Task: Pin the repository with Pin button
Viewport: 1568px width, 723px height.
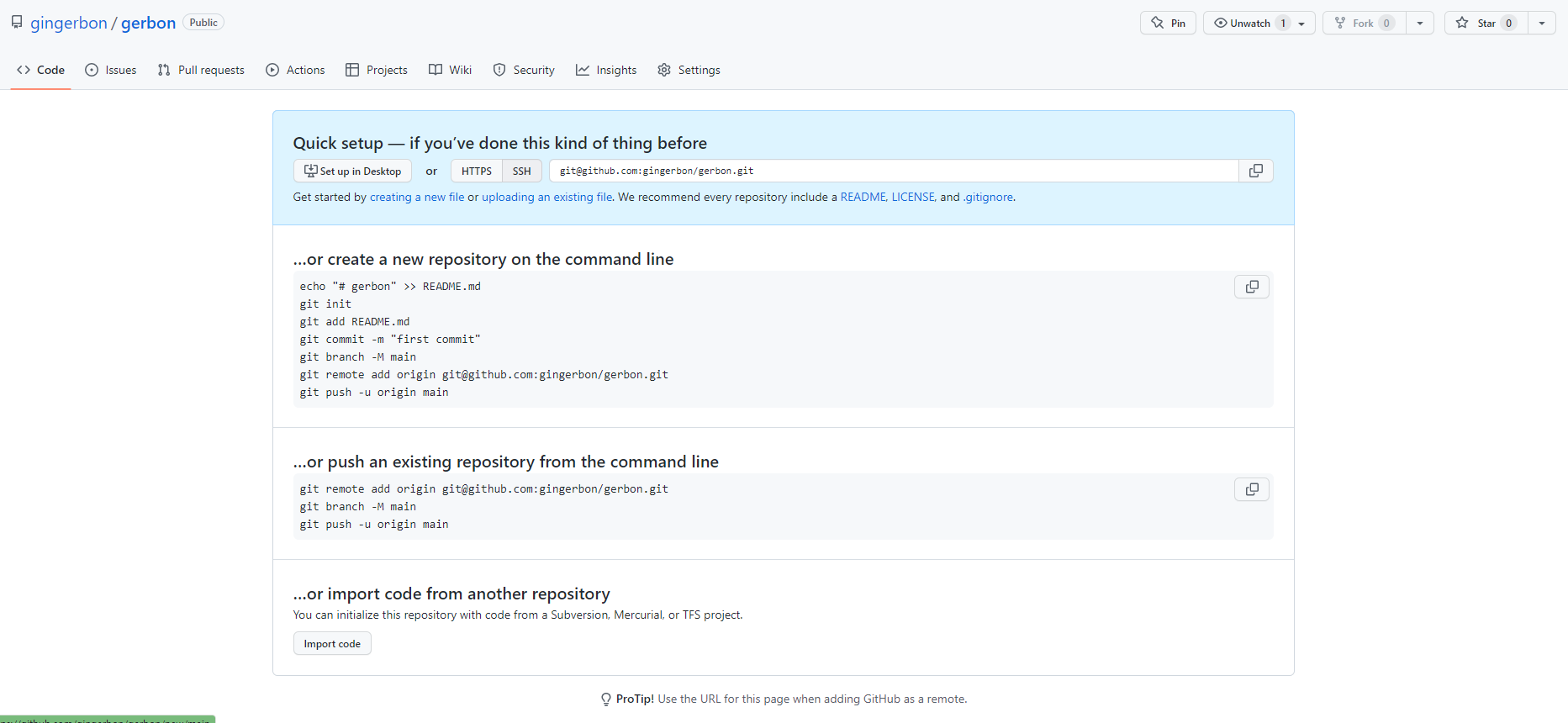Action: [x=1168, y=23]
